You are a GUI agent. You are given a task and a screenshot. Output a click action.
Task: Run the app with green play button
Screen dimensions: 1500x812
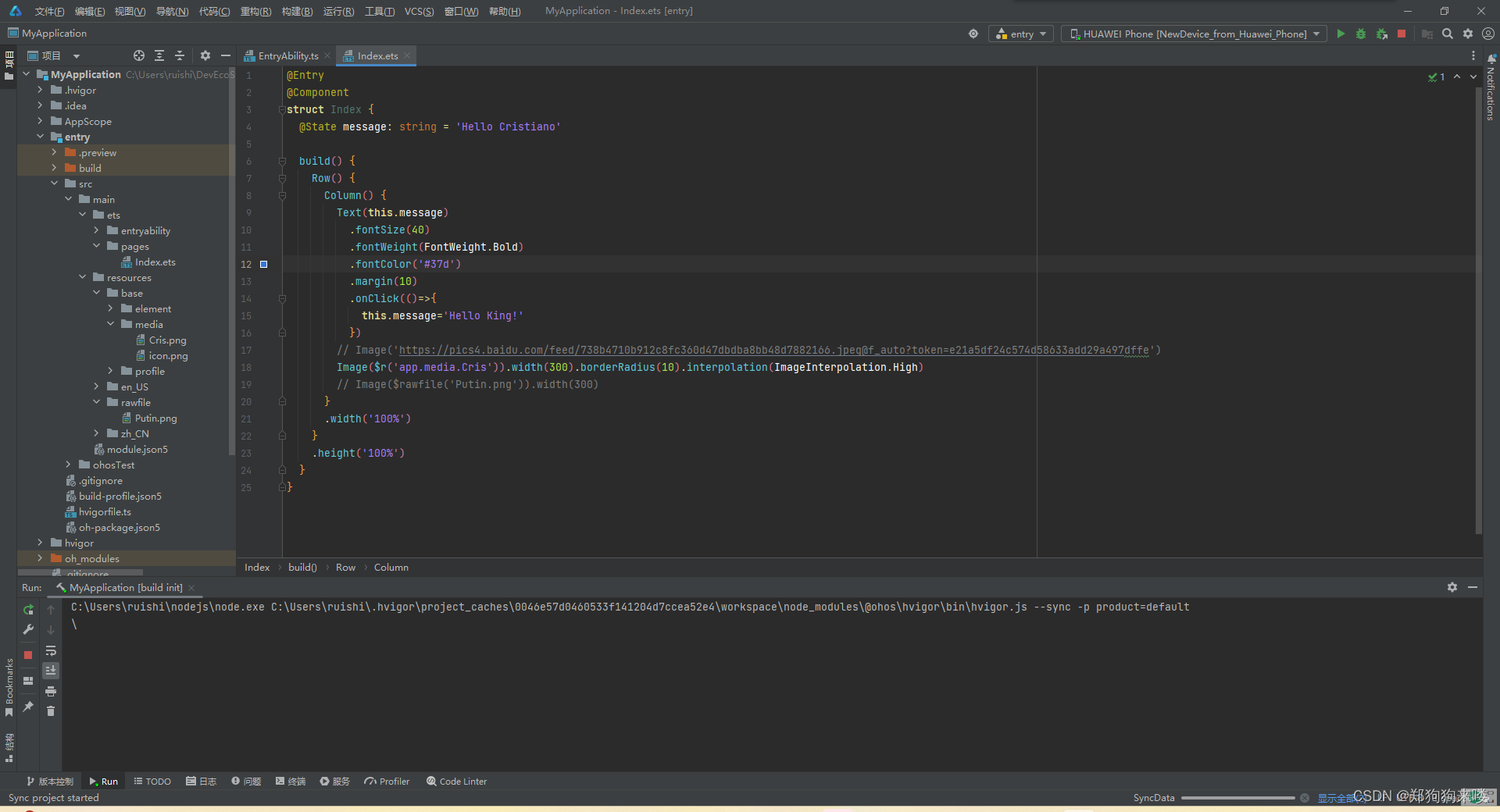(x=1341, y=34)
